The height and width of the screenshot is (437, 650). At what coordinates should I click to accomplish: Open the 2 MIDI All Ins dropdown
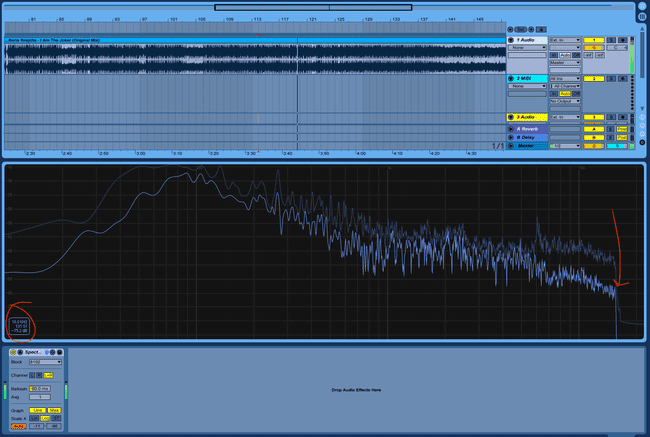565,78
